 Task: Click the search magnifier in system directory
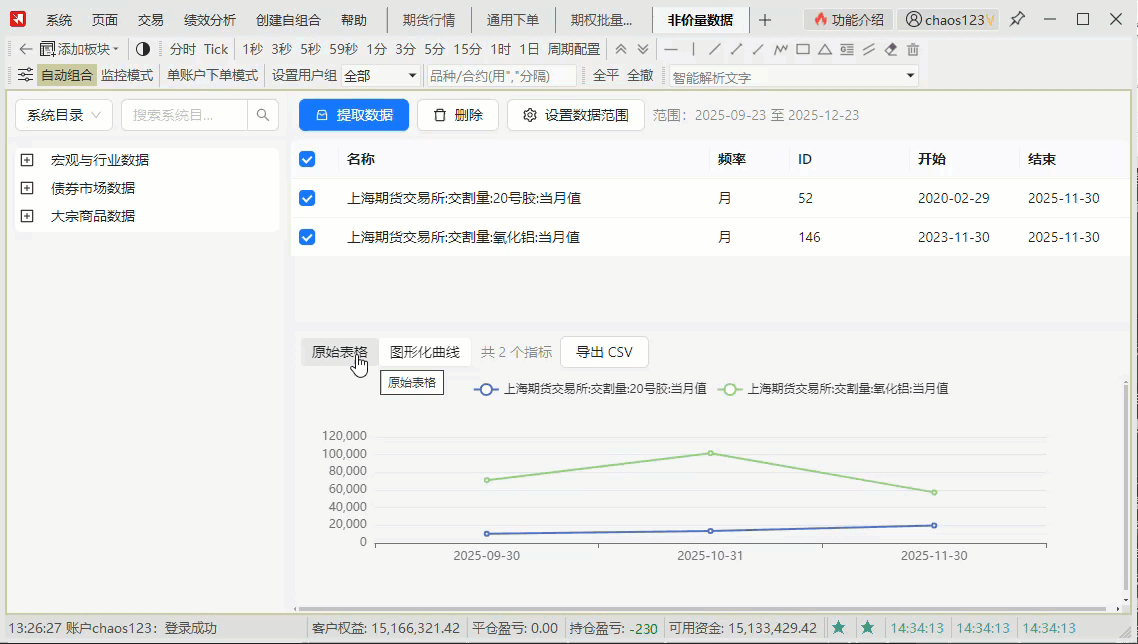[x=263, y=115]
